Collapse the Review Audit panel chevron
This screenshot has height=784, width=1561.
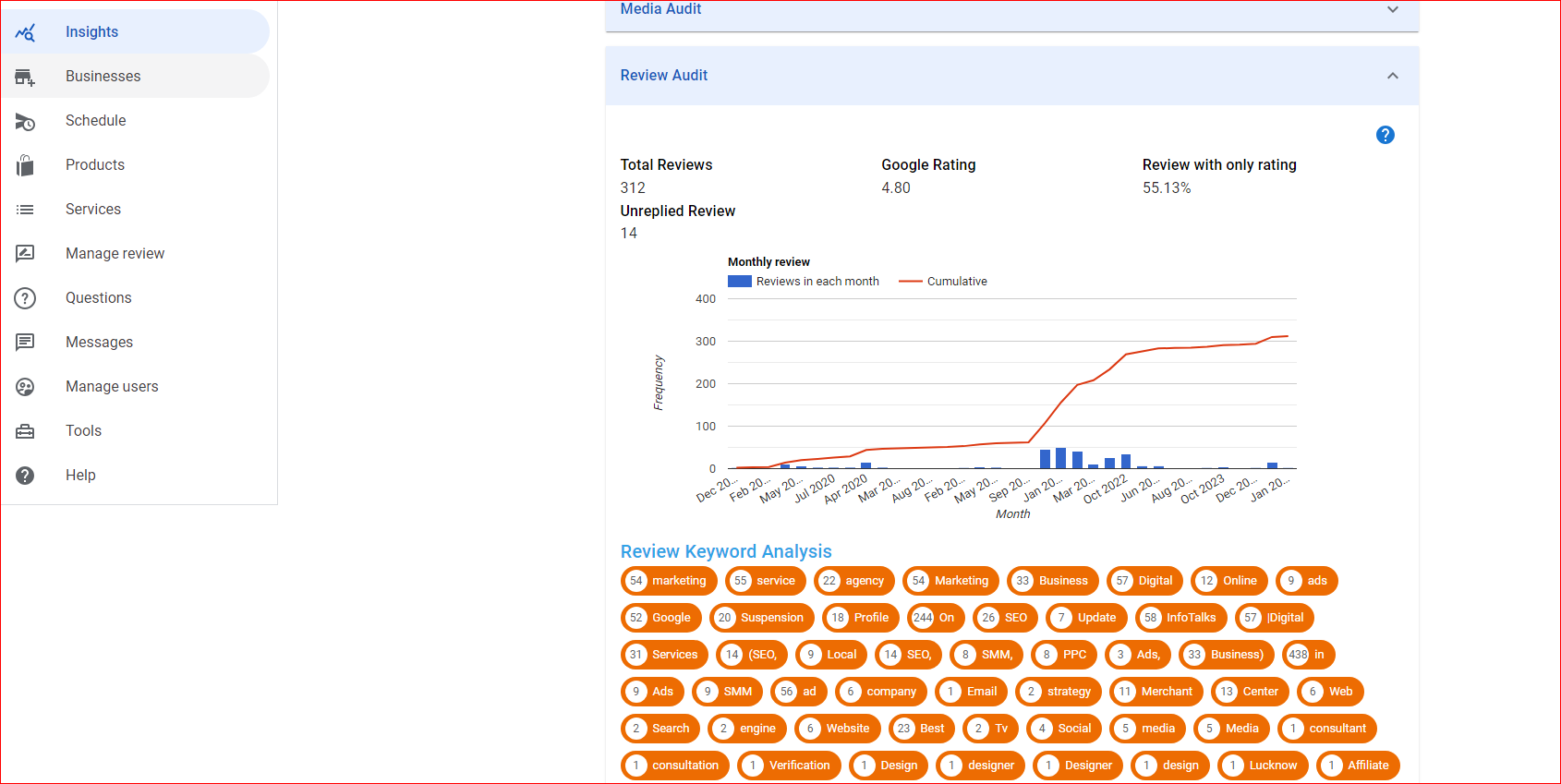click(1393, 76)
